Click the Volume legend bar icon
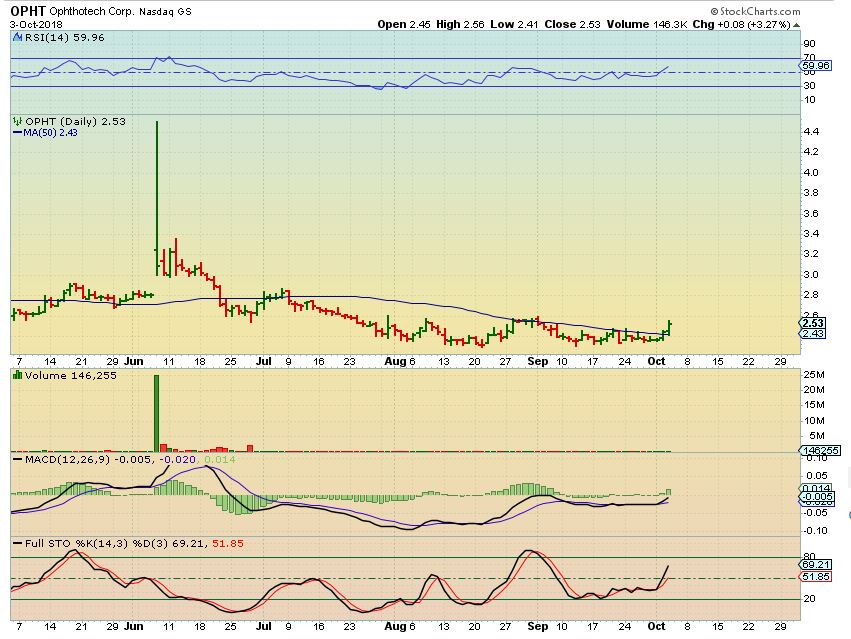Screen dimensions: 851x639 15,374
